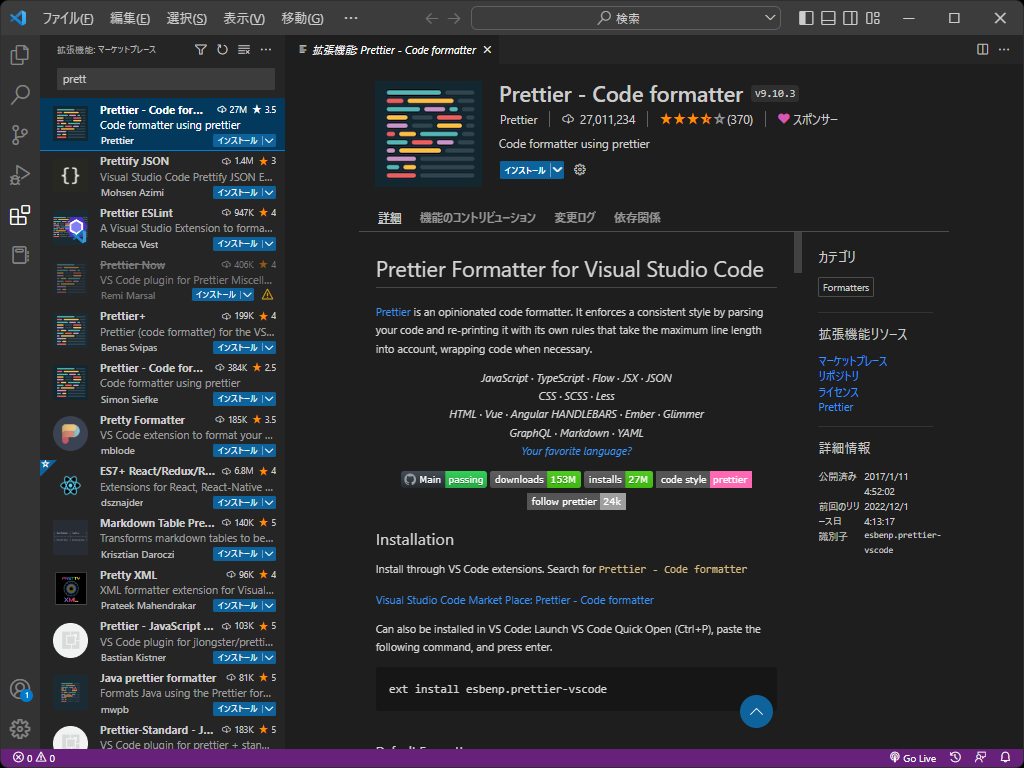Click warning icon on Prettier Now entry
The image size is (1024, 768).
click(x=268, y=295)
